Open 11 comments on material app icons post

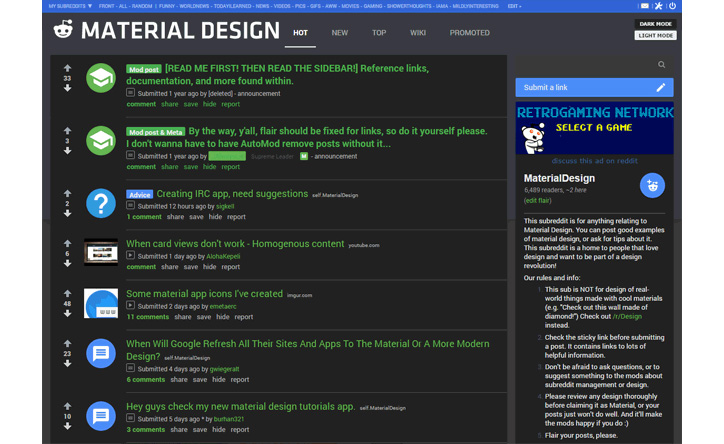pos(148,317)
